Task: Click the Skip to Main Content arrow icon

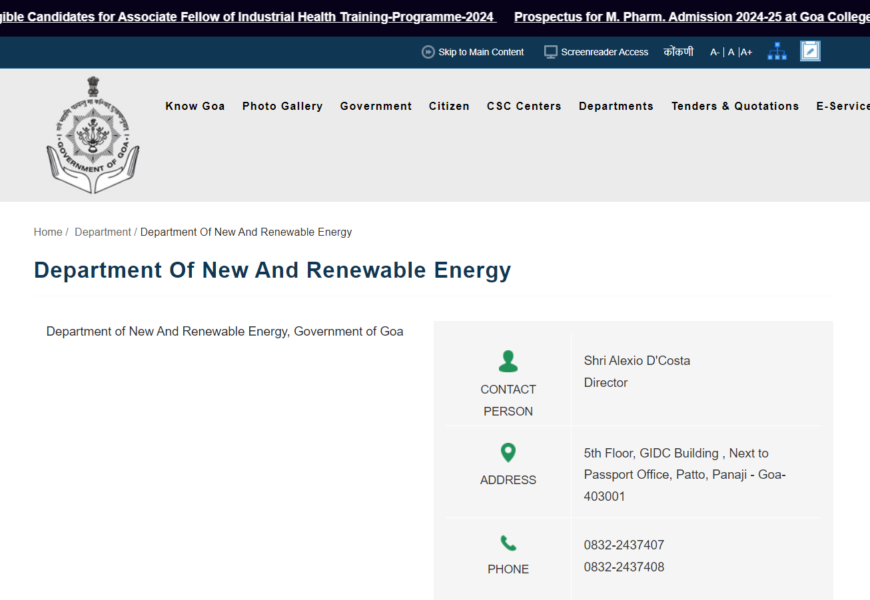Action: [428, 52]
